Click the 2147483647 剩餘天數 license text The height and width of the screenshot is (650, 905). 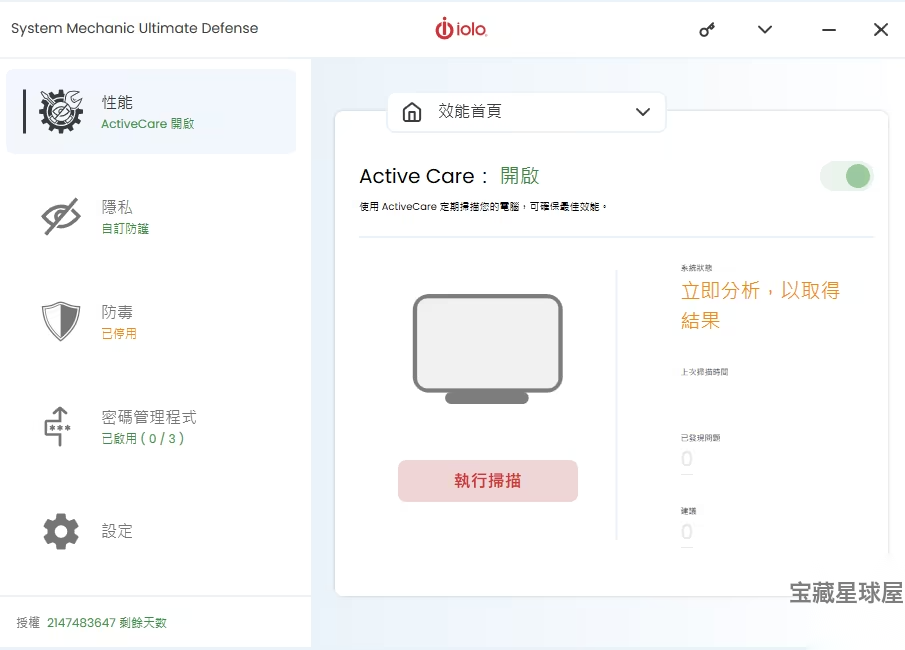(x=107, y=623)
